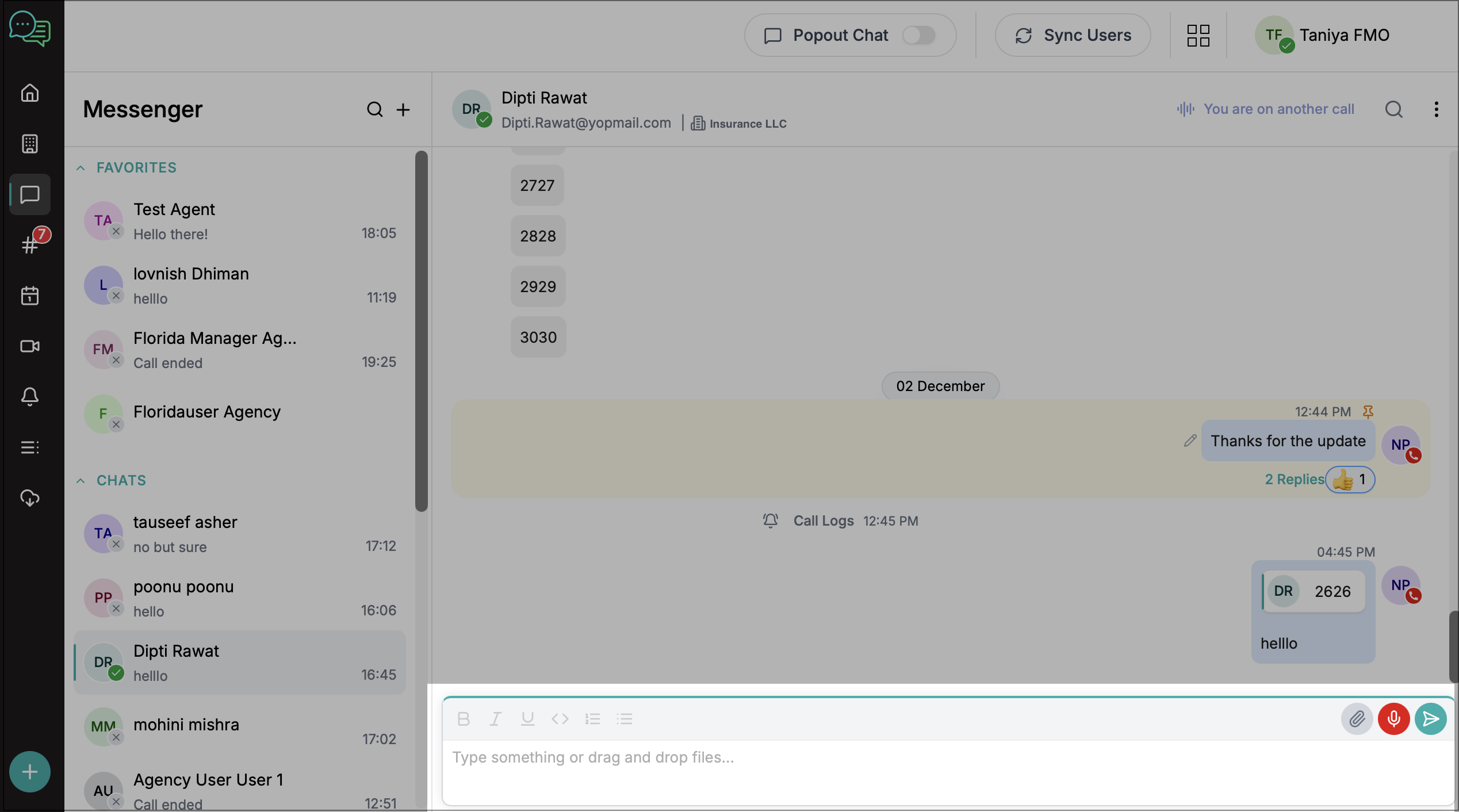Screen dimensions: 1459x812
Task: Click the microphone record button
Action: tap(1393, 719)
